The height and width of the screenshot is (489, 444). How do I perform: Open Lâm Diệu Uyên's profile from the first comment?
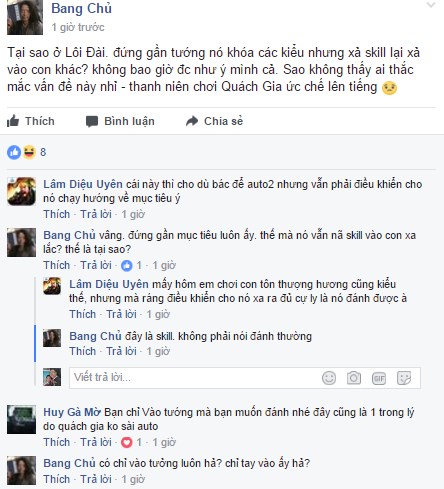[x=83, y=184]
